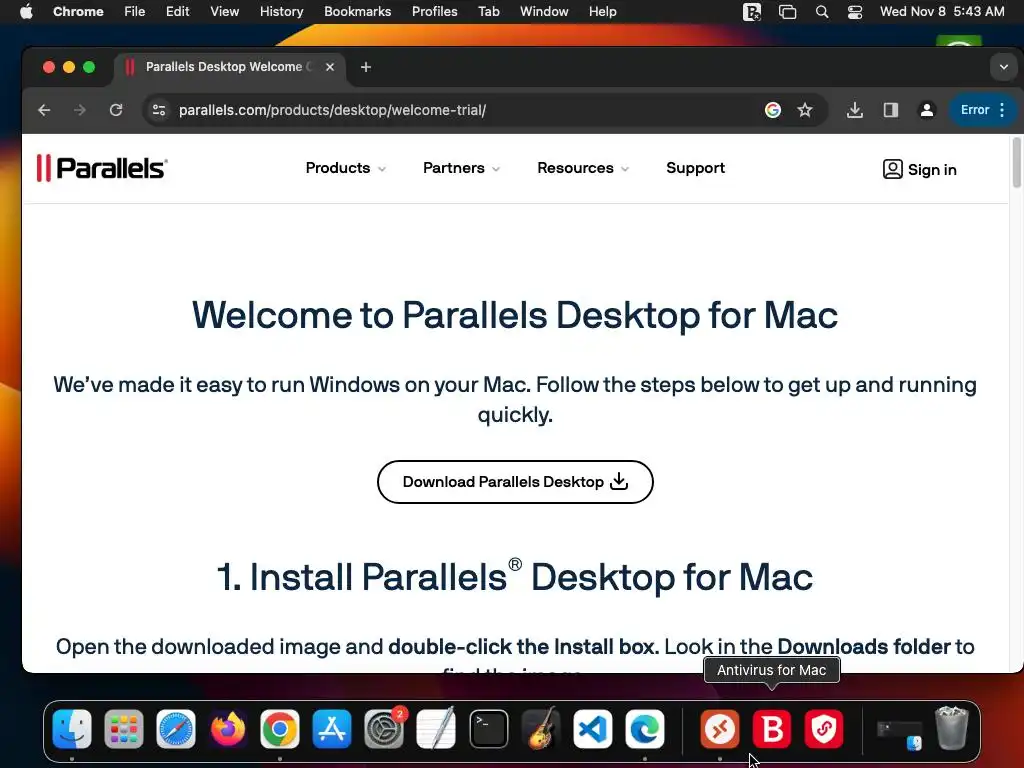The image size is (1024, 768).
Task: Click Chrome icon in the dock
Action: tap(280, 729)
